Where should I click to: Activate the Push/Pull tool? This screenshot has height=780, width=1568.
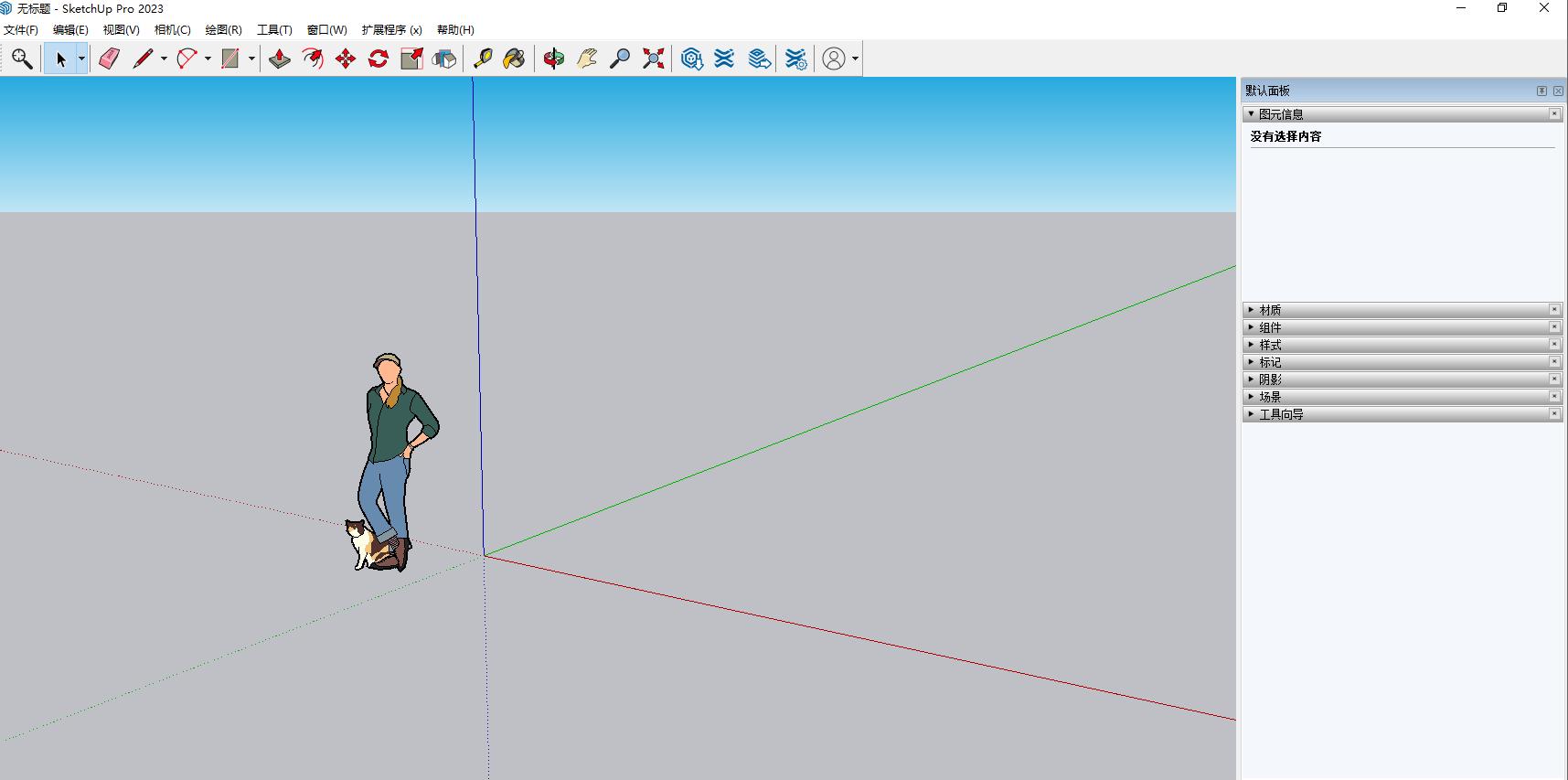[280, 59]
